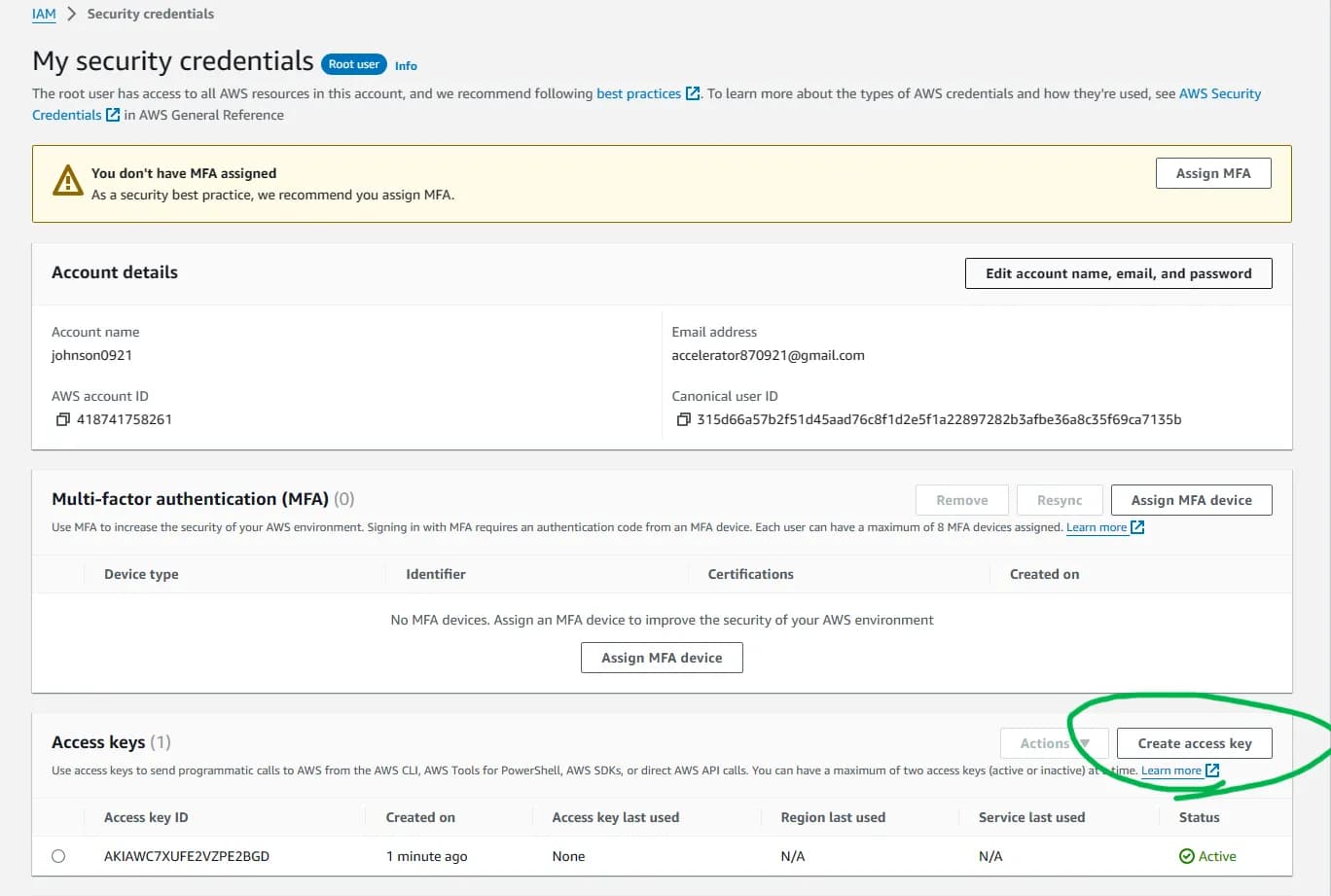1331x896 pixels.
Task: Open the Actions dropdown menu
Action: [1054, 742]
